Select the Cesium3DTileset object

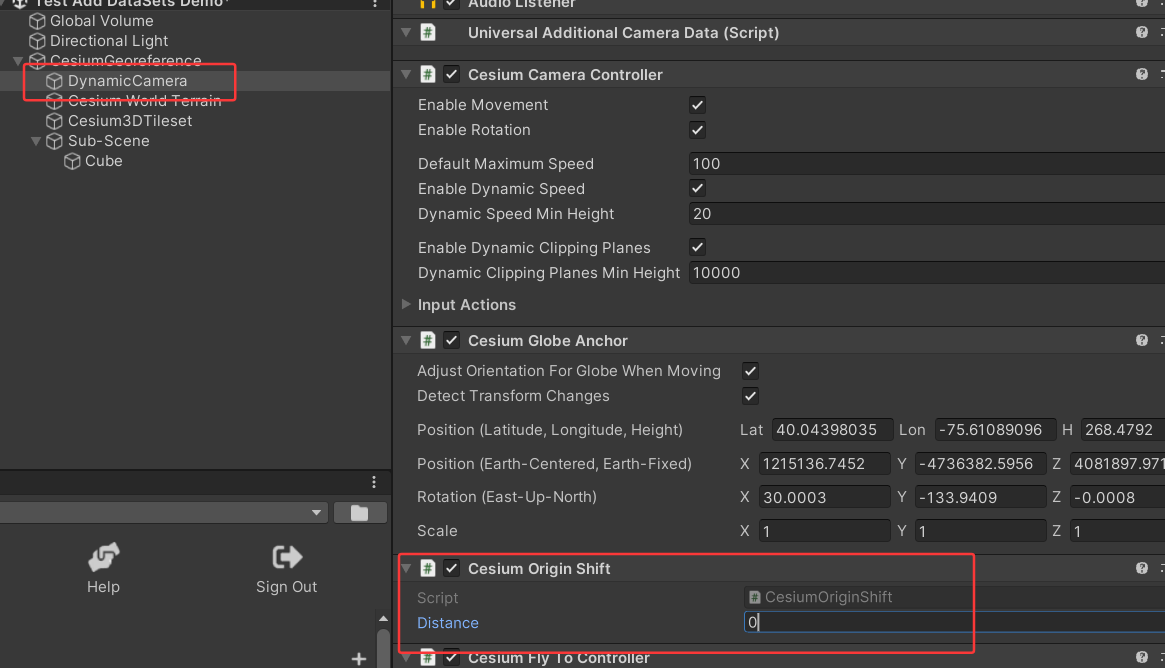click(x=129, y=121)
